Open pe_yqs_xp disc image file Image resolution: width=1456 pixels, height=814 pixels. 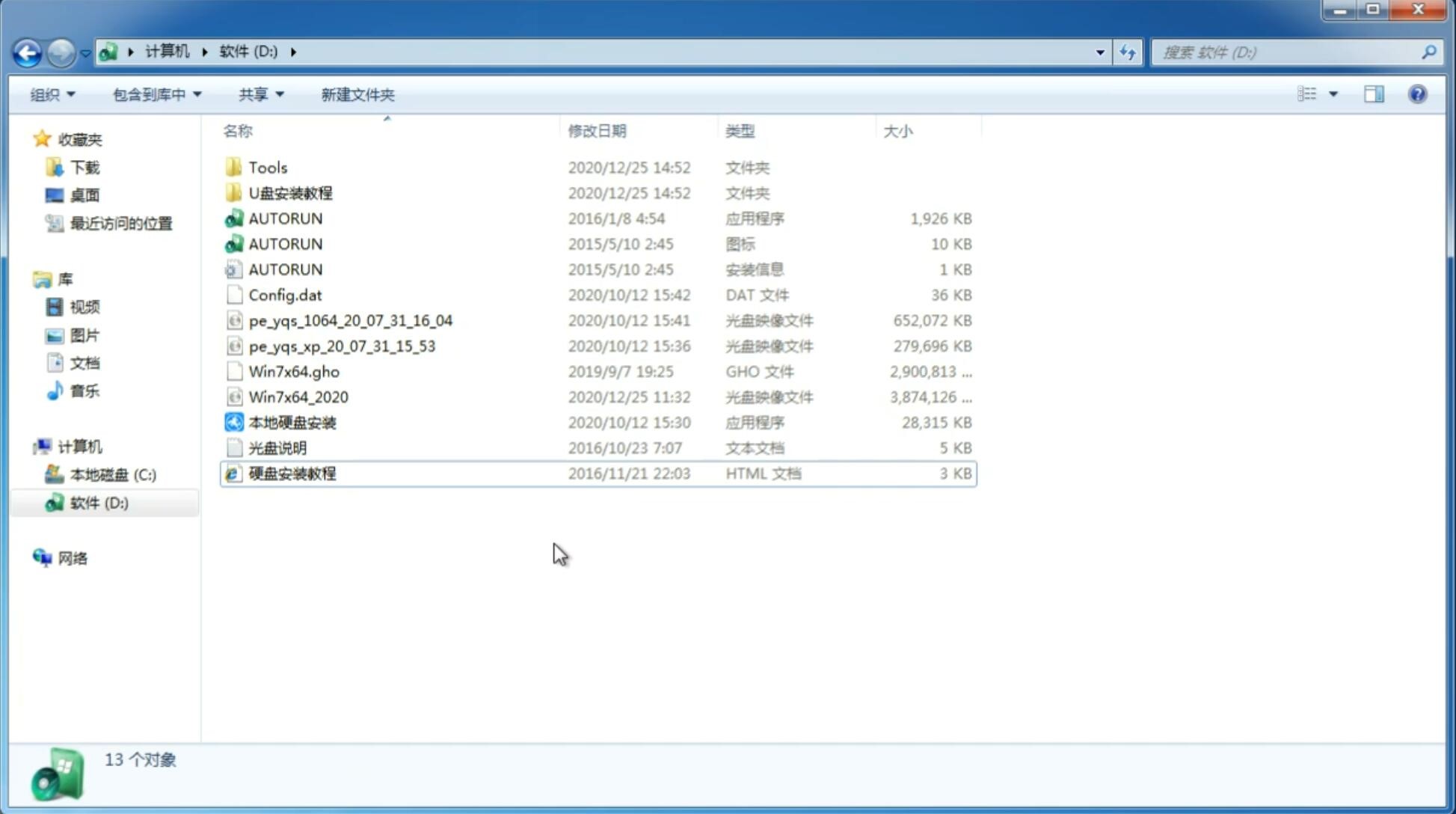coord(342,346)
